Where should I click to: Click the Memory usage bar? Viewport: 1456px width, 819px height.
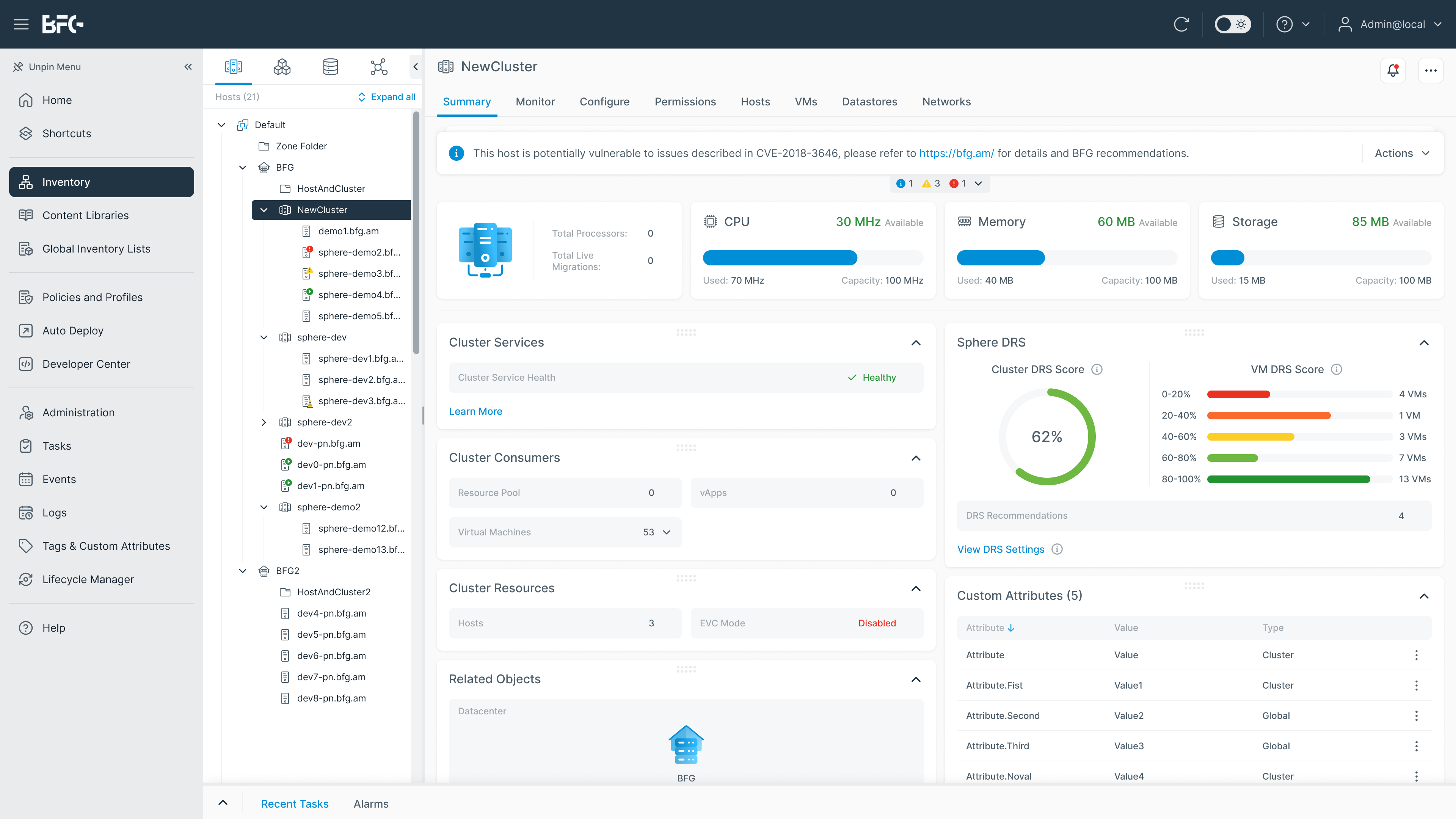coord(1067,258)
